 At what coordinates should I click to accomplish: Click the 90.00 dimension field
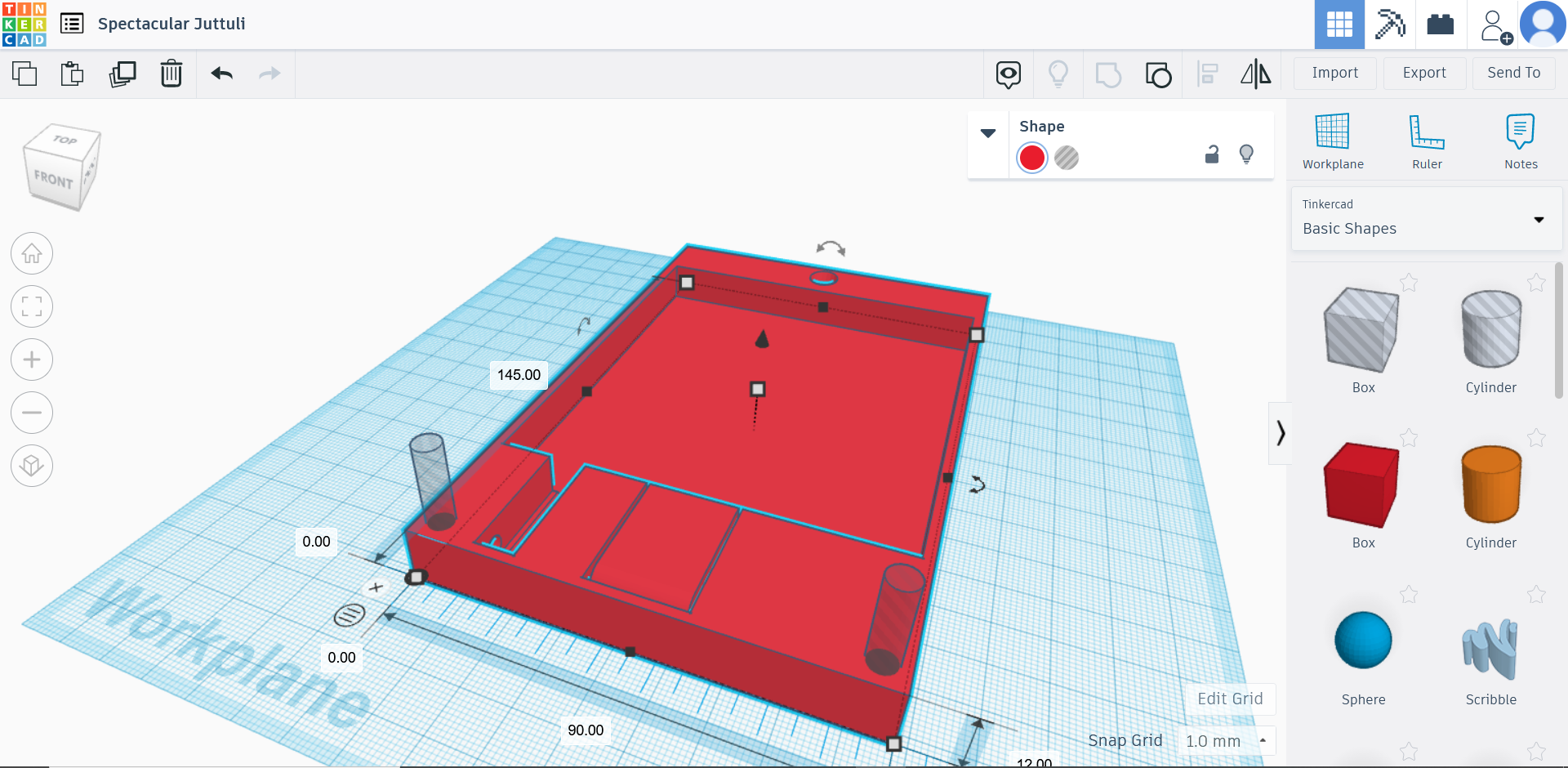coord(586,730)
